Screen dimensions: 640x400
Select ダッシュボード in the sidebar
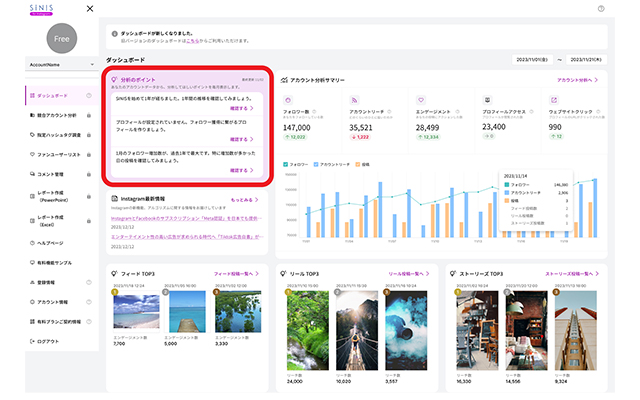coord(61,96)
